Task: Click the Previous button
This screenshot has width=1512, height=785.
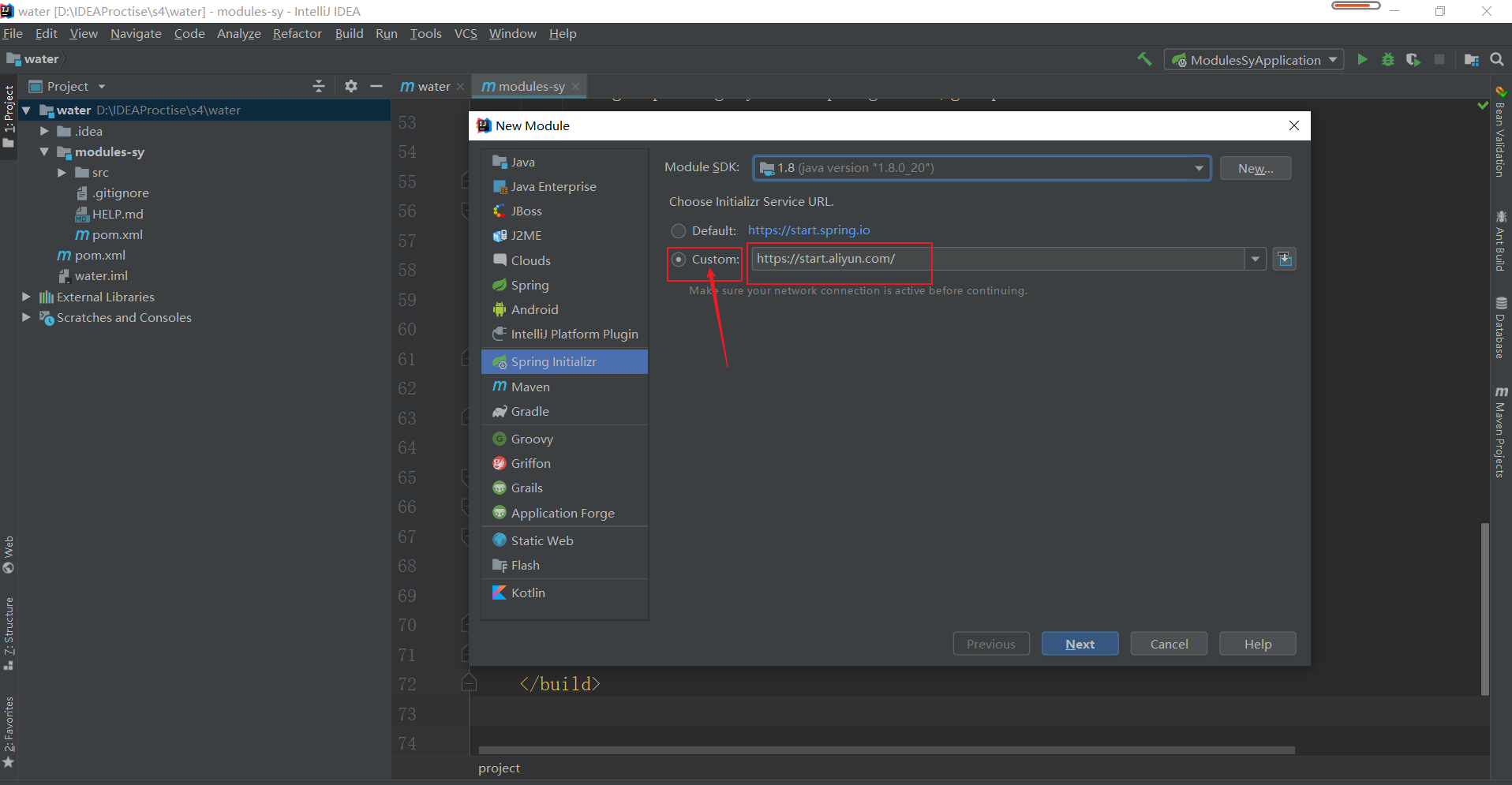Action: (x=991, y=644)
